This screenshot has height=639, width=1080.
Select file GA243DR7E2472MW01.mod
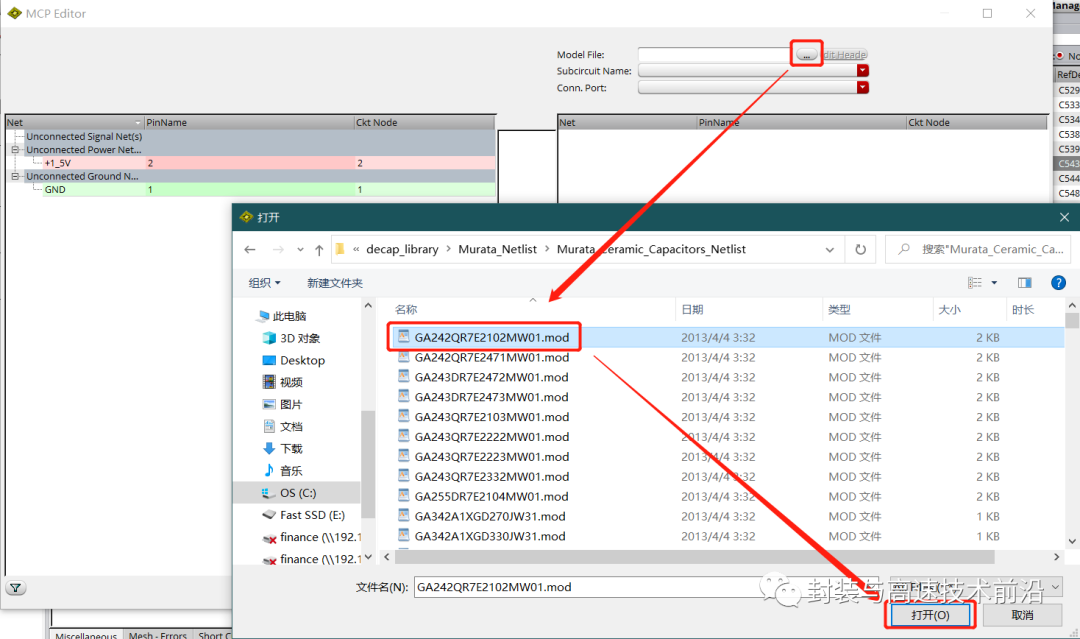[x=492, y=377]
